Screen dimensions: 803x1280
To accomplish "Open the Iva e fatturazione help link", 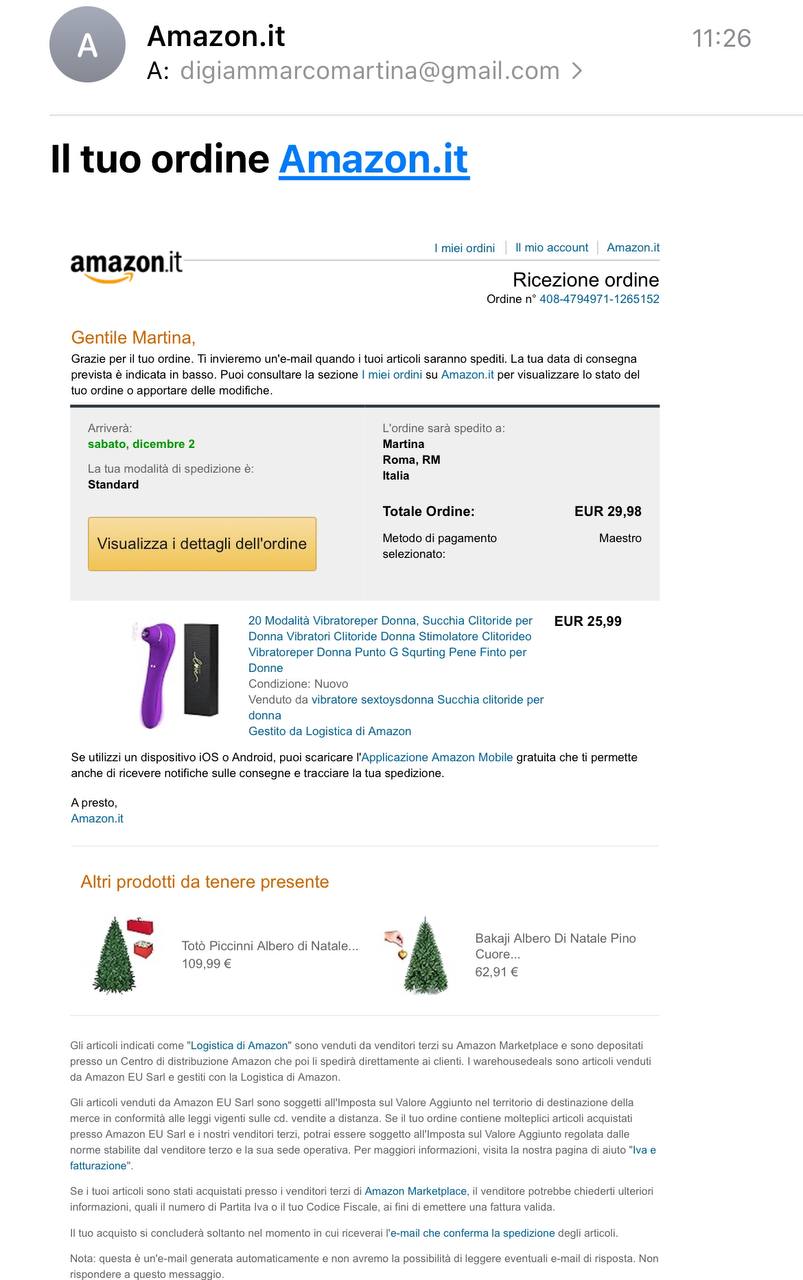I will [363, 1158].
